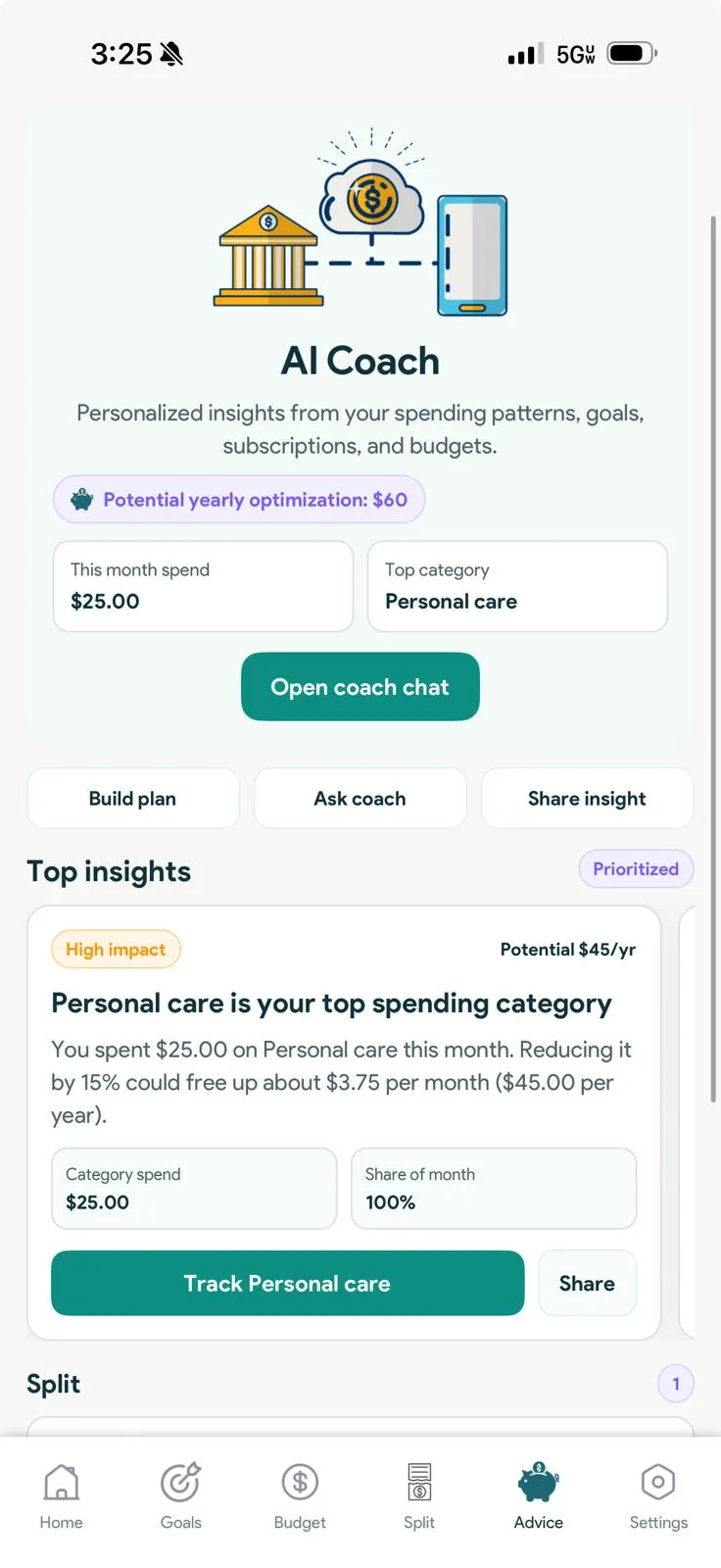Tap the Share insight button
This screenshot has height=1568, width=721.
[587, 799]
